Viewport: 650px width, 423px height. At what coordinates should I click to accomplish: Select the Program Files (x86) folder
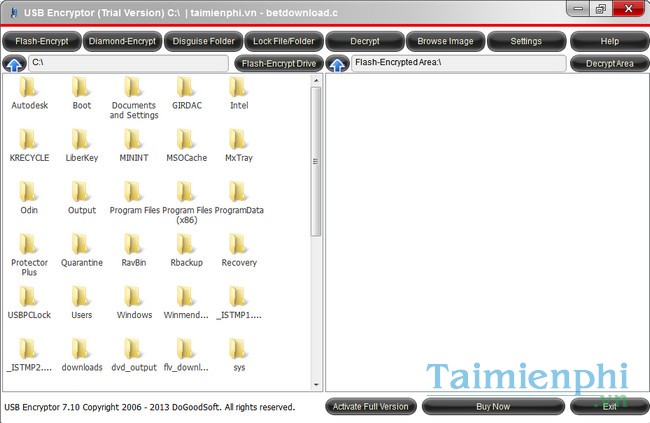coord(186,203)
